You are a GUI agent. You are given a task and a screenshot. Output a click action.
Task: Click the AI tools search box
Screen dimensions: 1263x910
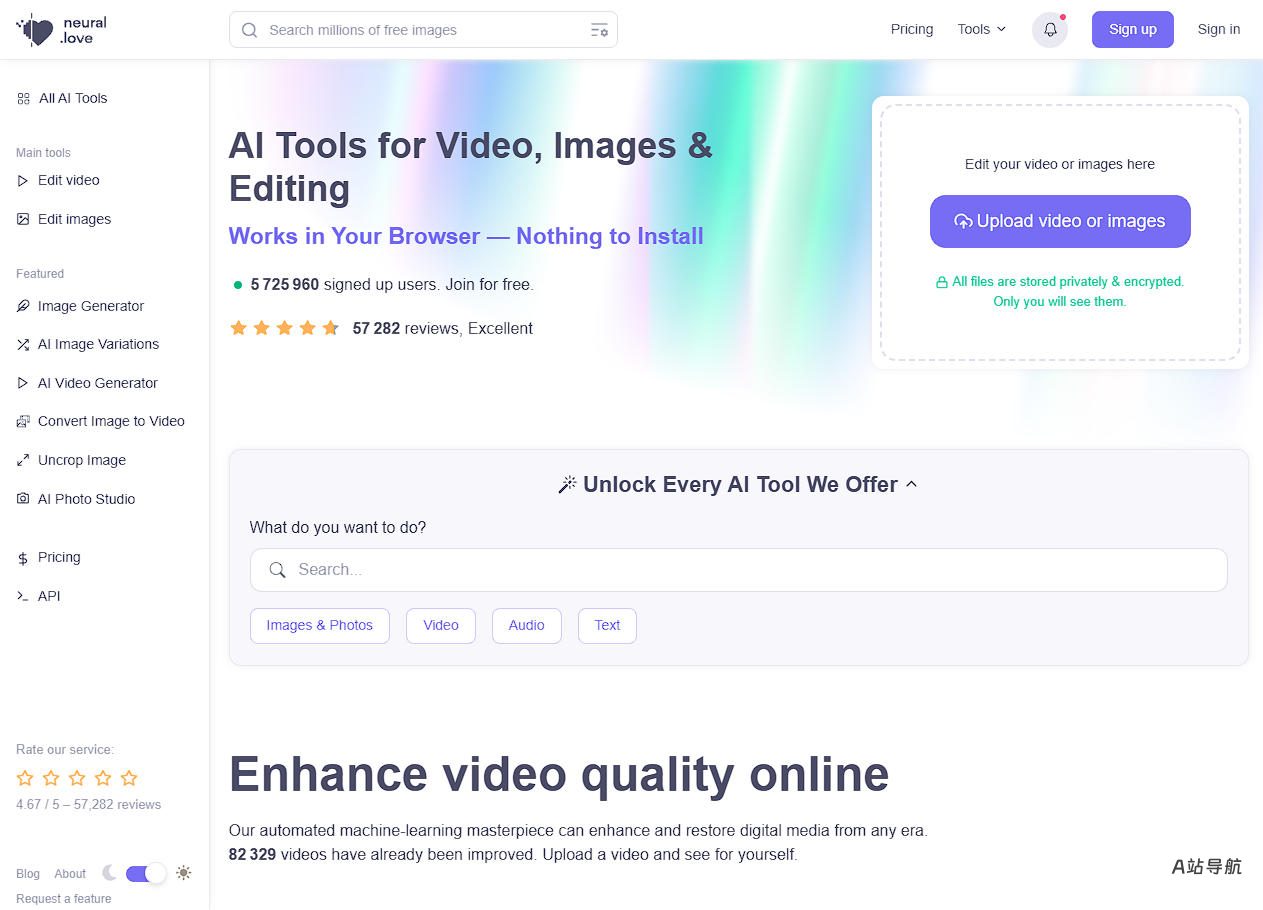tap(738, 570)
